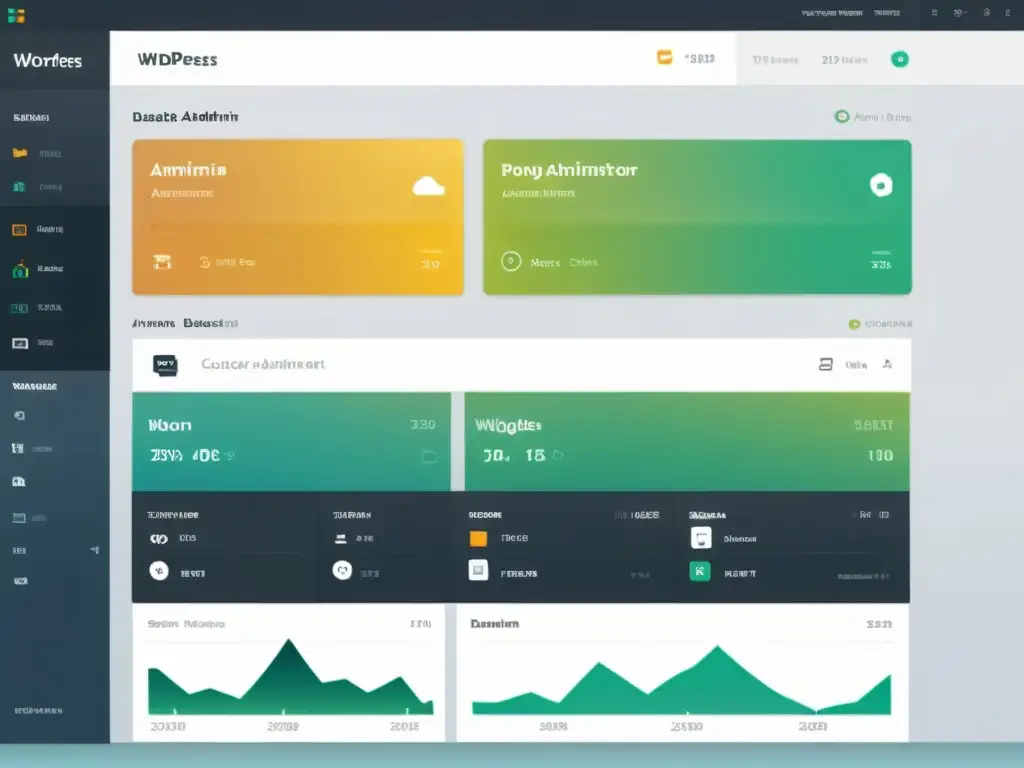
Task: Click the Amimia title on orange card
Action: (x=188, y=170)
